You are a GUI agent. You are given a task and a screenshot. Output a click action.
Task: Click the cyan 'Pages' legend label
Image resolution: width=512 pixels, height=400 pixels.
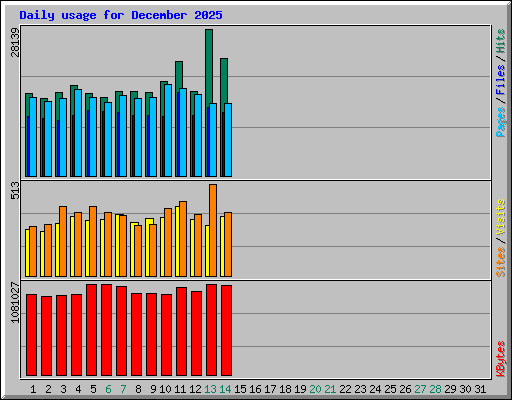pos(500,122)
